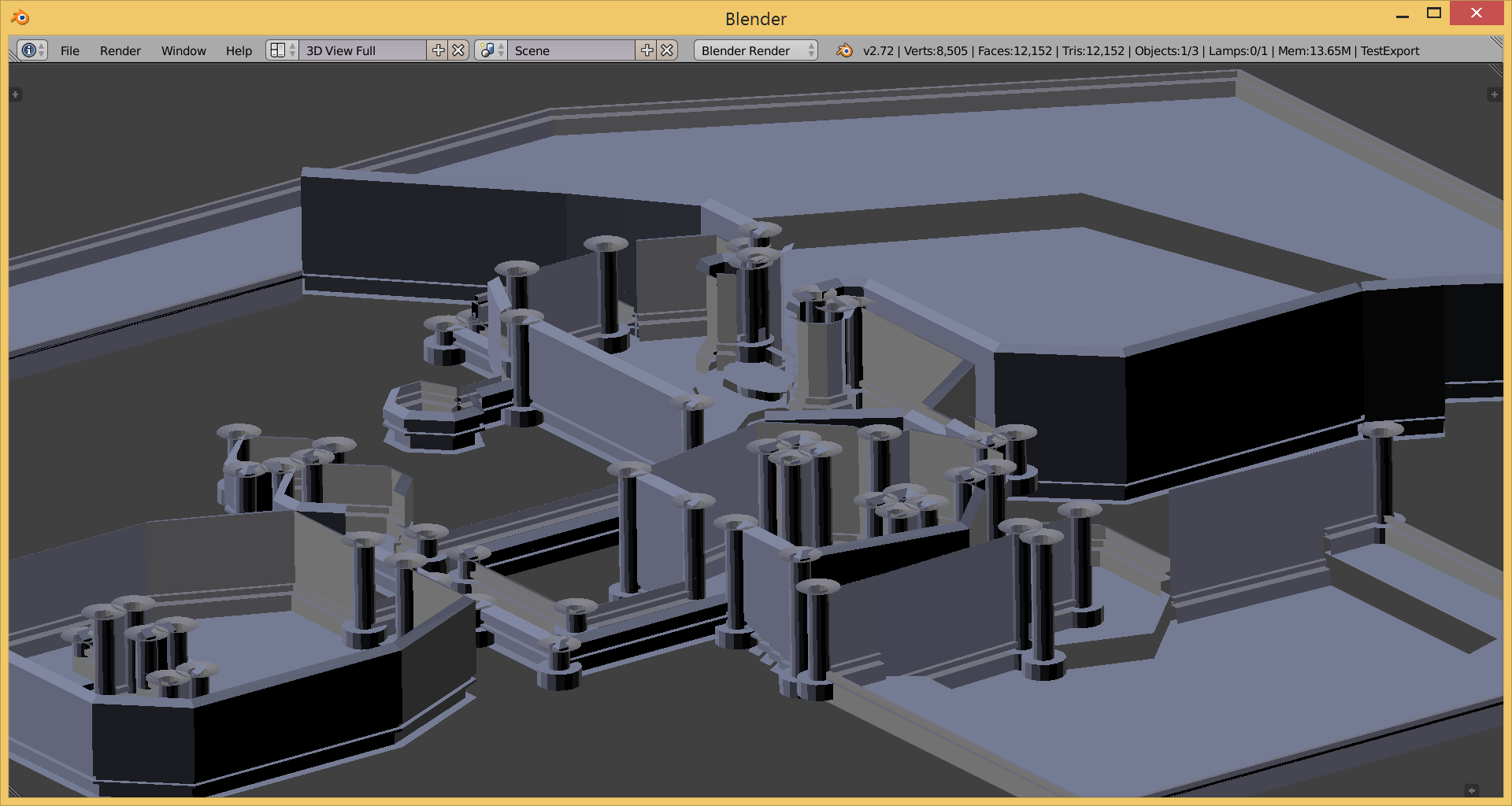Expand the bottom-right header plus tab
Image resolution: width=1512 pixels, height=806 pixels.
pos(1471,790)
